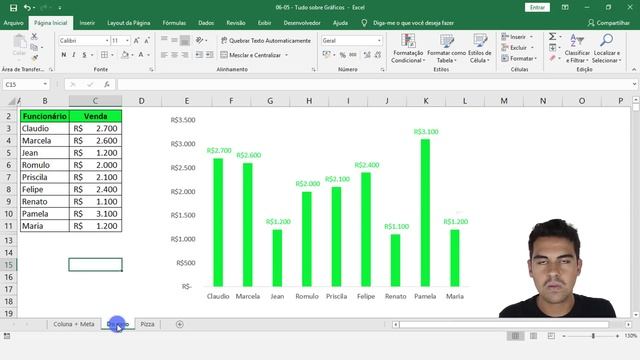Viewport: 640px width, 360px height.
Task: Expand Mesclar e Centralizar dropdown arrow
Action: coord(287,55)
